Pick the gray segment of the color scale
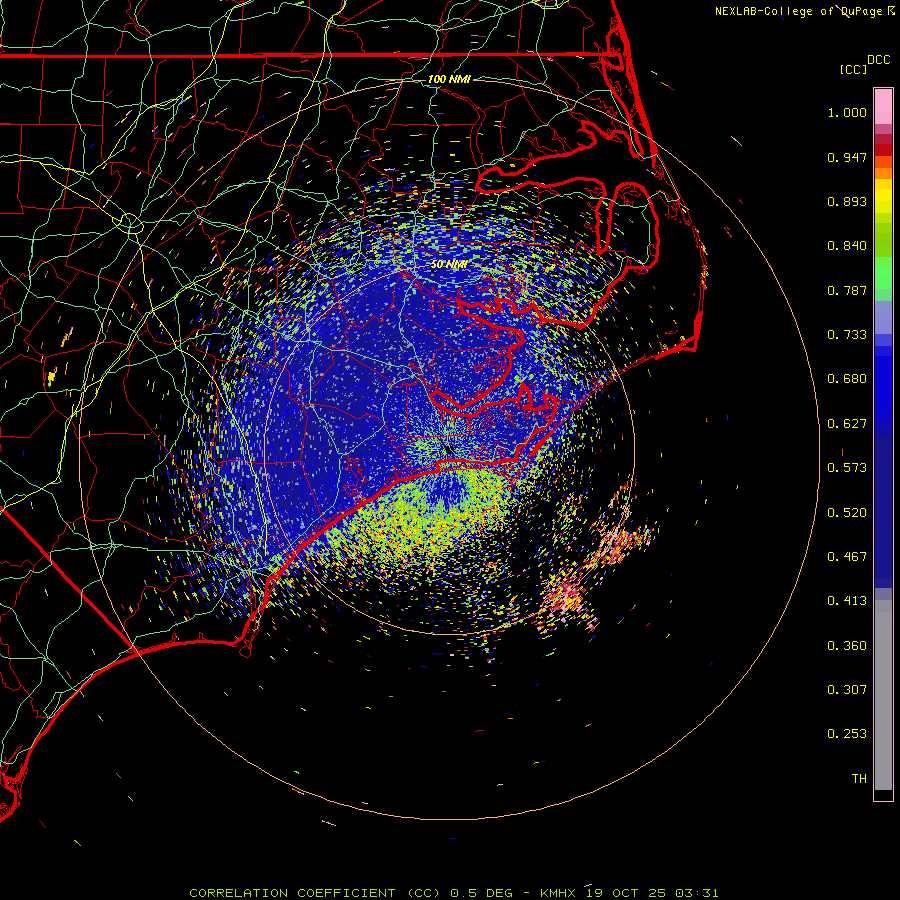Viewport: 900px width, 900px height. pyautogui.click(x=883, y=695)
